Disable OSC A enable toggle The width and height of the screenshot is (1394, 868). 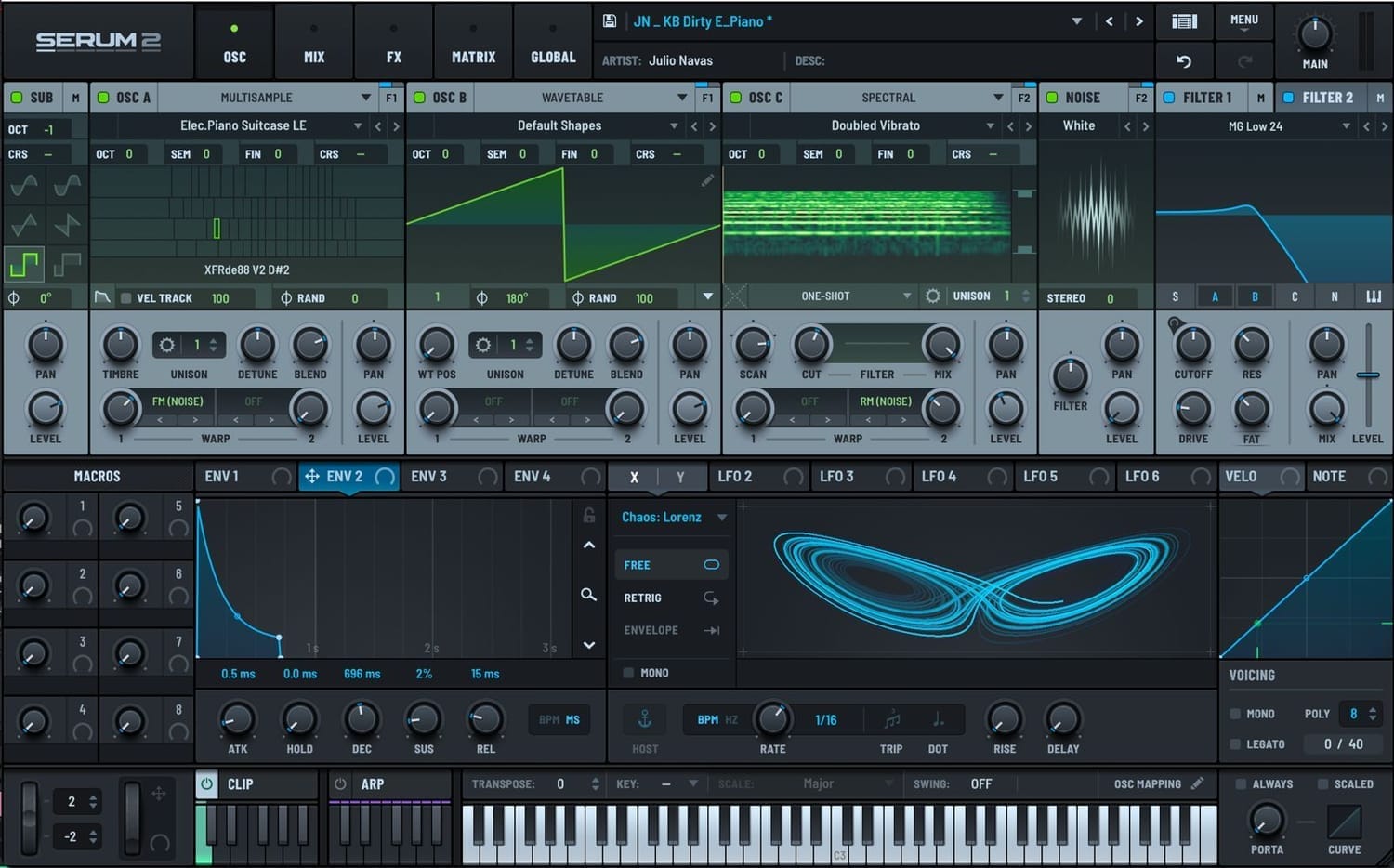click(x=103, y=98)
